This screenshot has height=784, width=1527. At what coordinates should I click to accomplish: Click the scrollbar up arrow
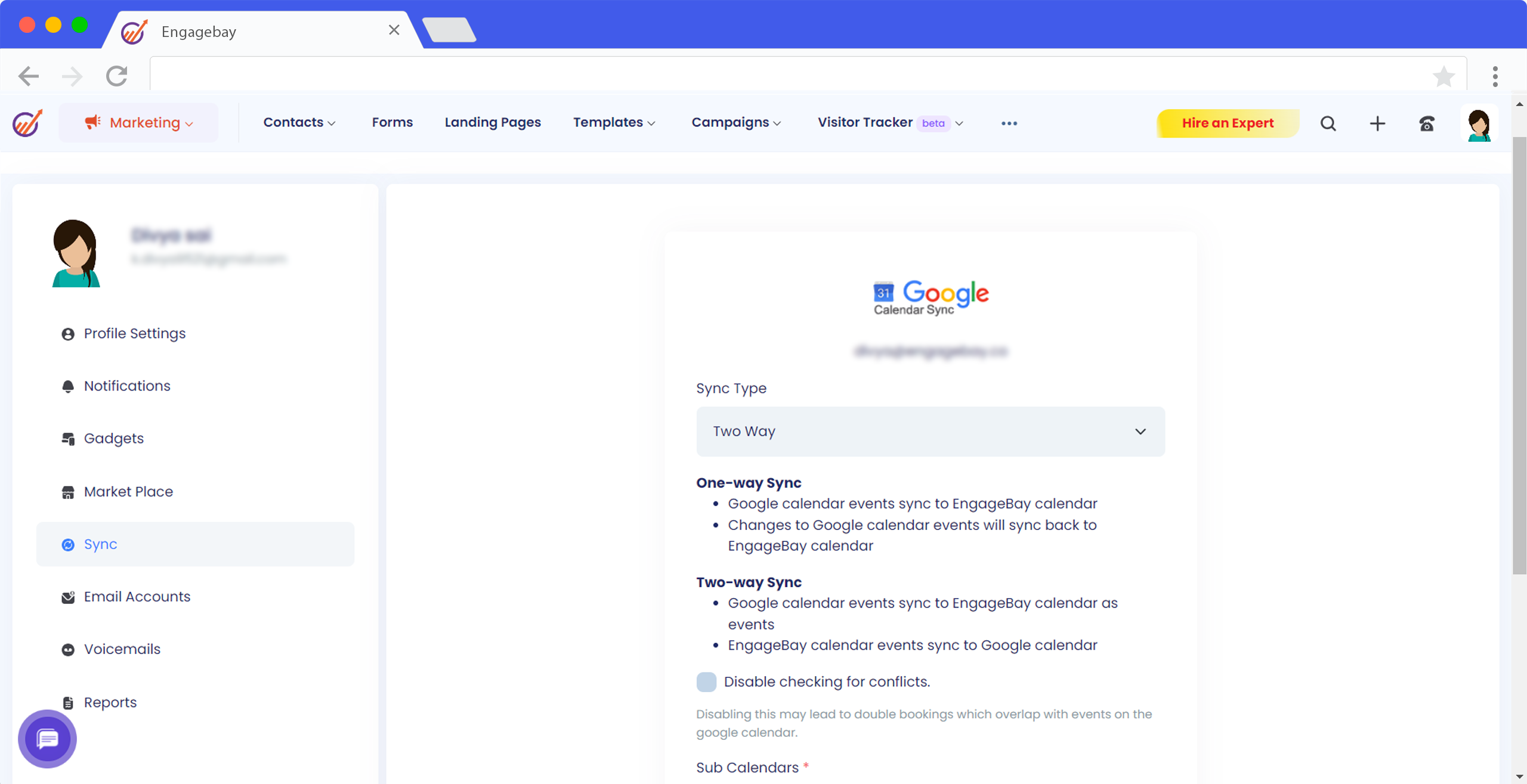(x=1519, y=104)
